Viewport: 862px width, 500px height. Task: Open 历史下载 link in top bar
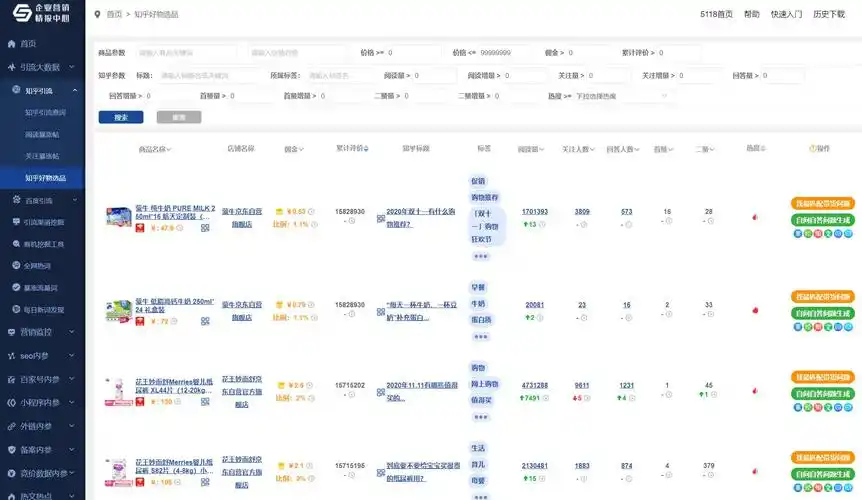(x=829, y=14)
